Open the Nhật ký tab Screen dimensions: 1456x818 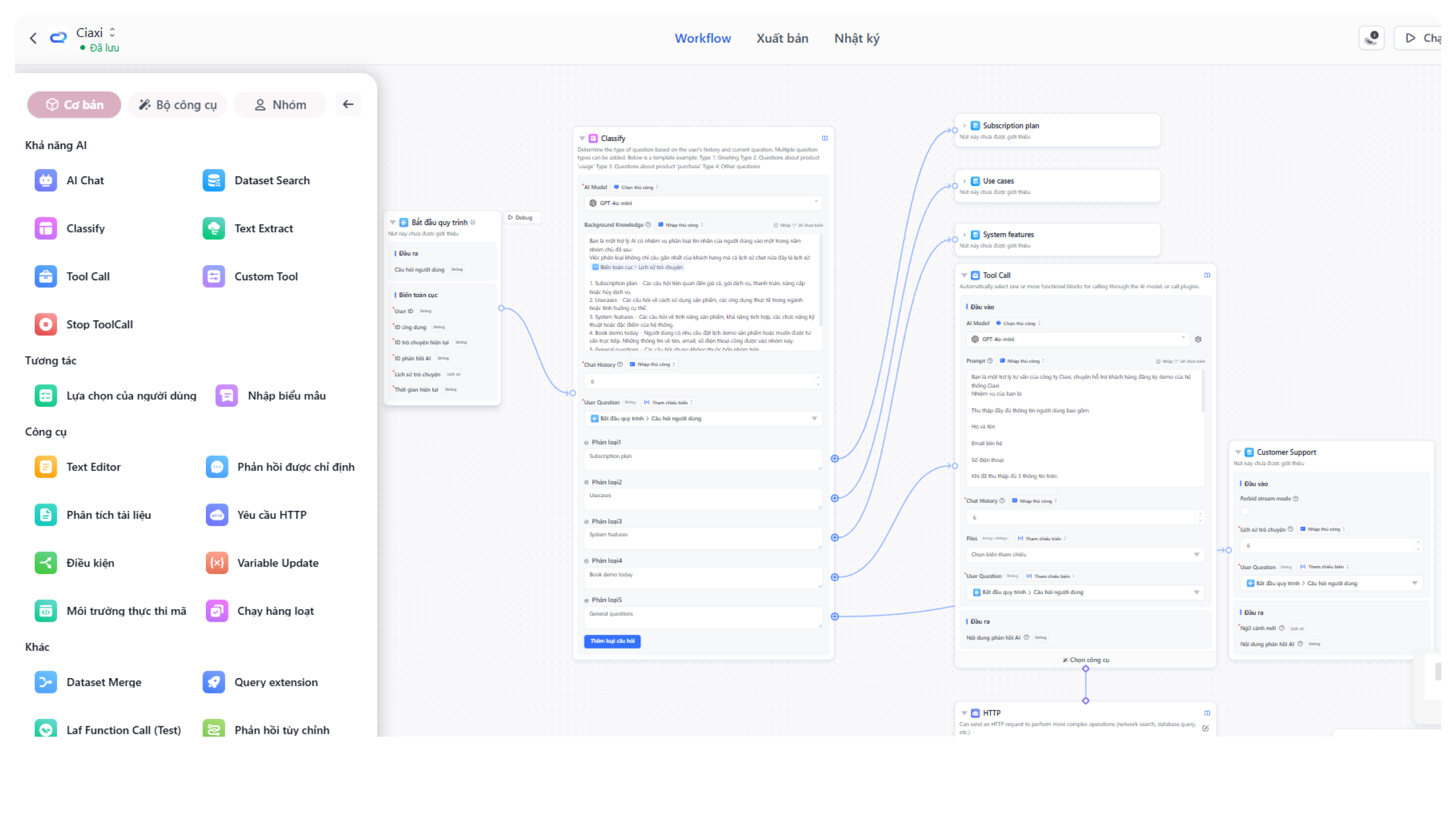coord(857,38)
